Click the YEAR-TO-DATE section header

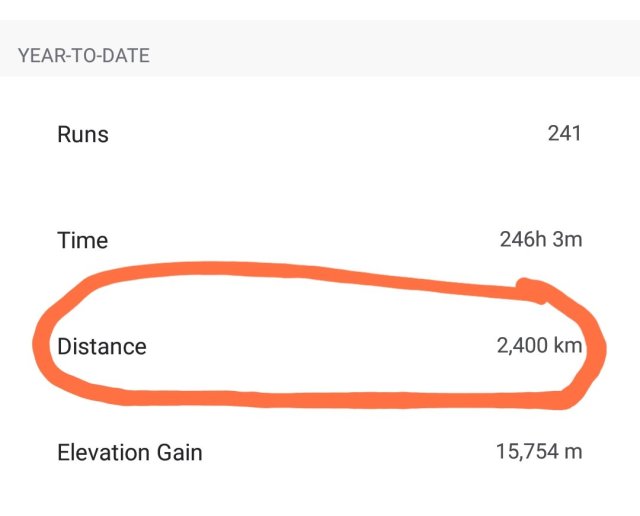tap(83, 56)
